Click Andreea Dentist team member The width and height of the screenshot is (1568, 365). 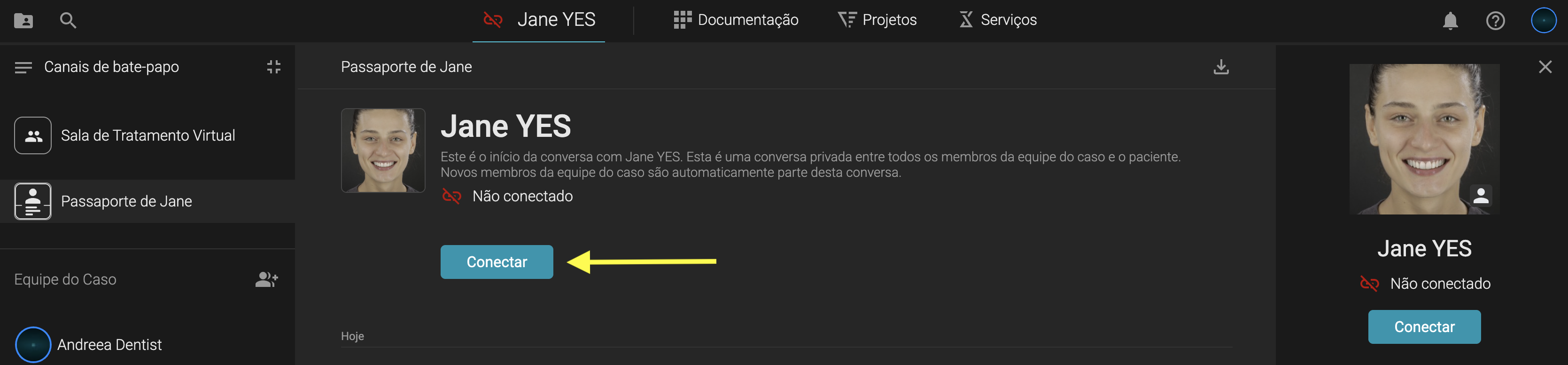coord(109,345)
